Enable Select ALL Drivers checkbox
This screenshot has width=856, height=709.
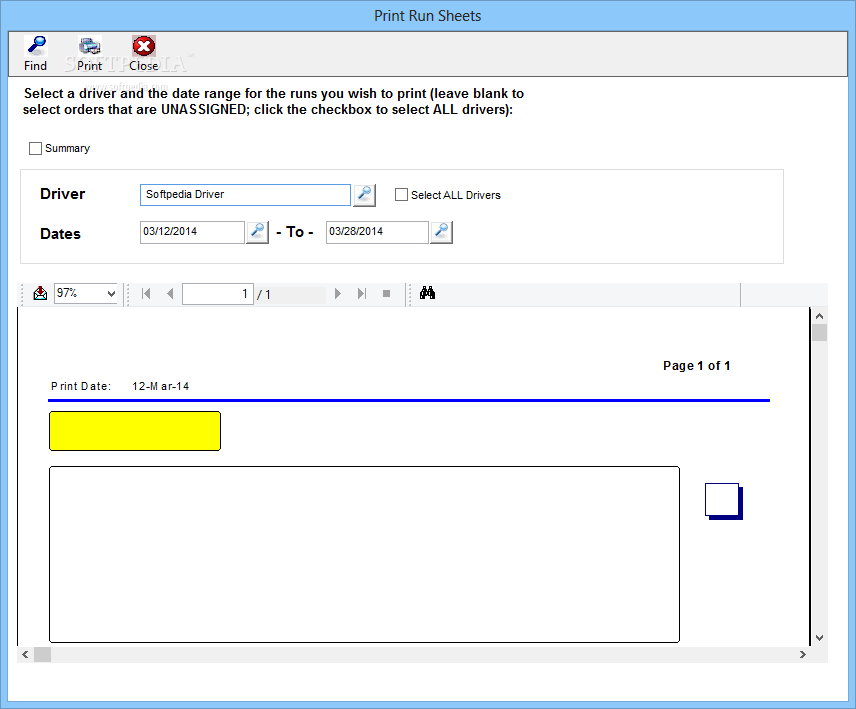coord(401,195)
